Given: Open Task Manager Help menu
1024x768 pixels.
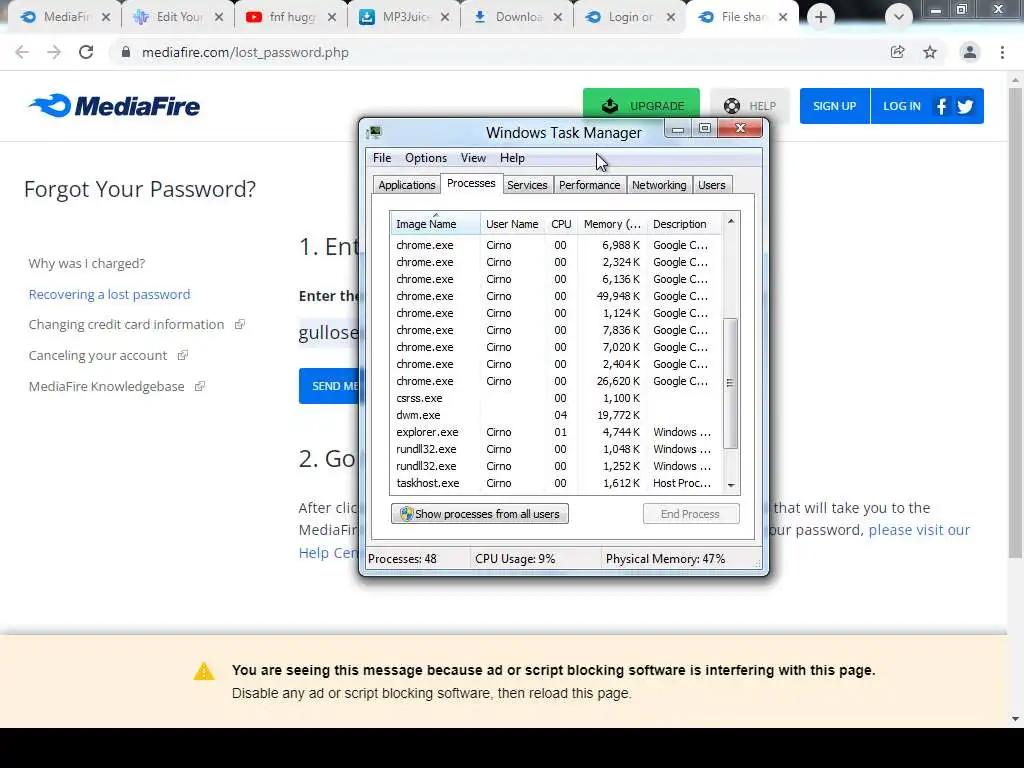Looking at the screenshot, I should pyautogui.click(x=512, y=158).
